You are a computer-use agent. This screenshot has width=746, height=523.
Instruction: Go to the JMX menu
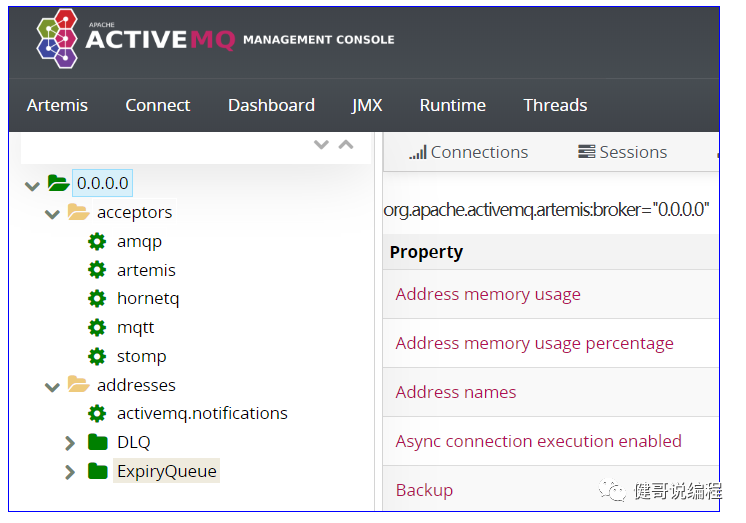pyautogui.click(x=367, y=105)
